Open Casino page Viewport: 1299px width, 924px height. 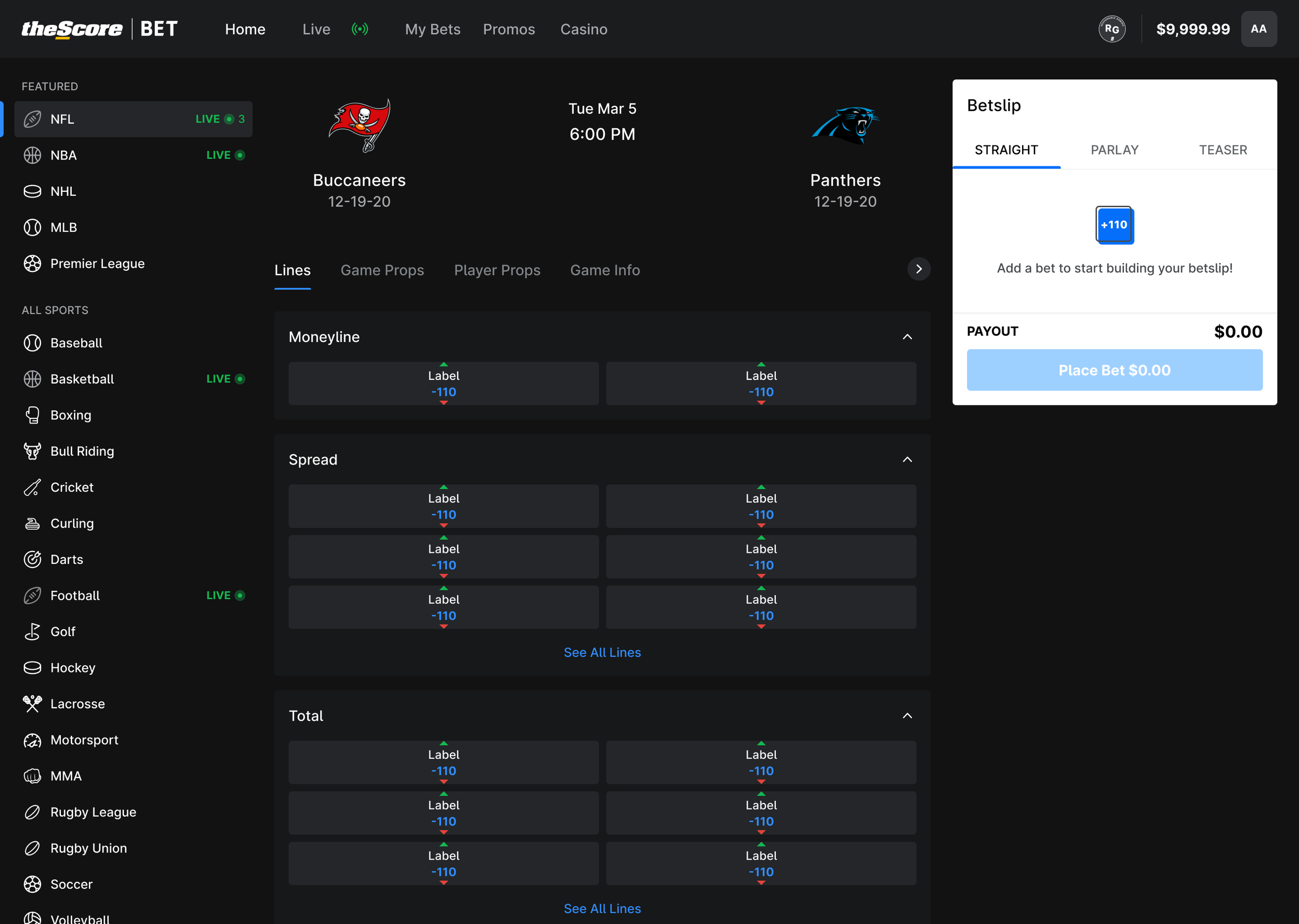[584, 29]
